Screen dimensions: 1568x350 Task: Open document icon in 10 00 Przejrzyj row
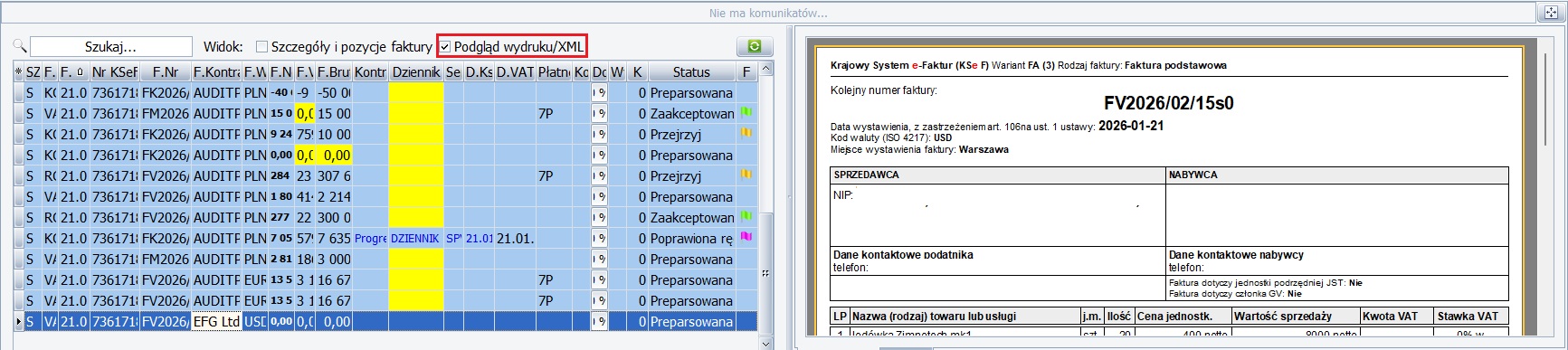(599, 134)
